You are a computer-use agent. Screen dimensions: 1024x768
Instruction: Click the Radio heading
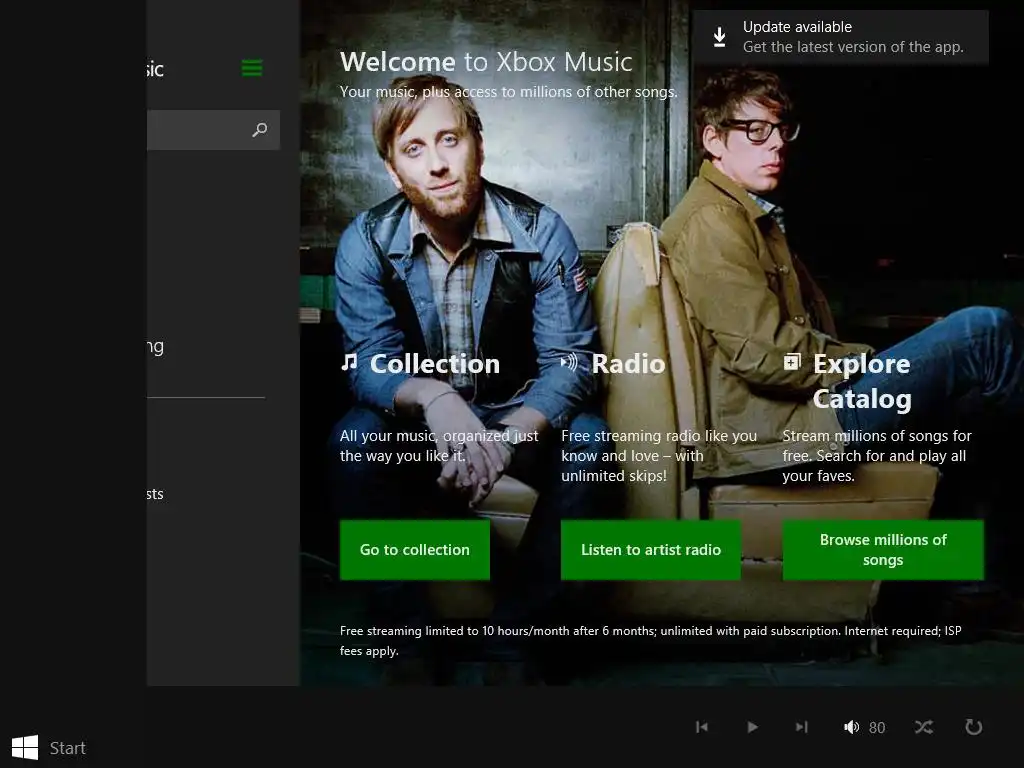[628, 364]
